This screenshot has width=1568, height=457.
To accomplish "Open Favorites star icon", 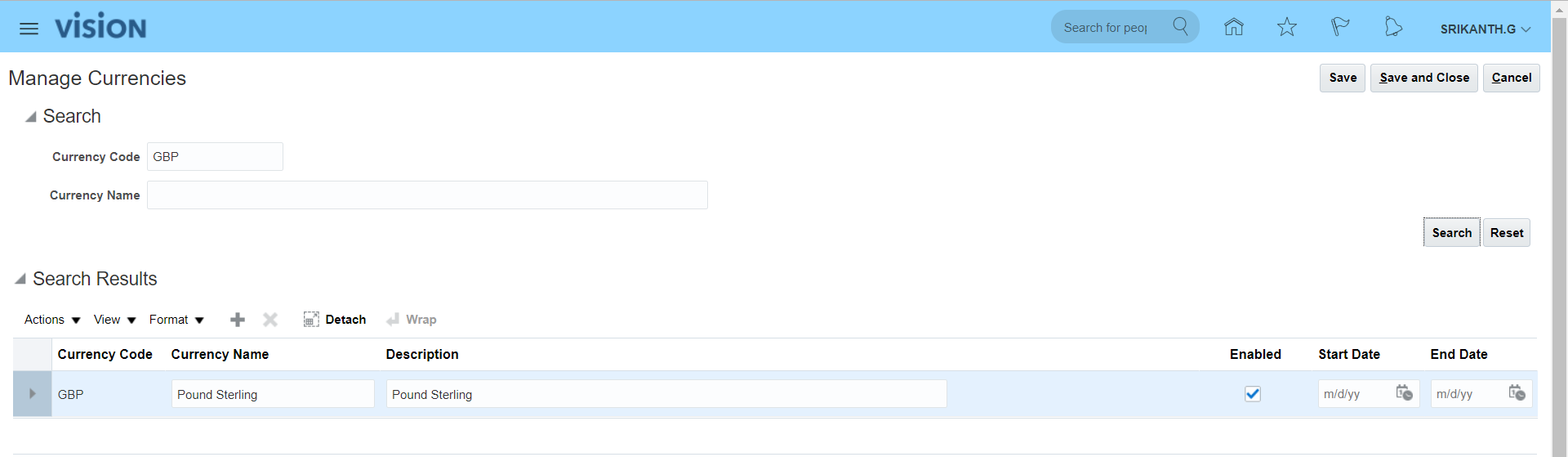I will [1287, 27].
